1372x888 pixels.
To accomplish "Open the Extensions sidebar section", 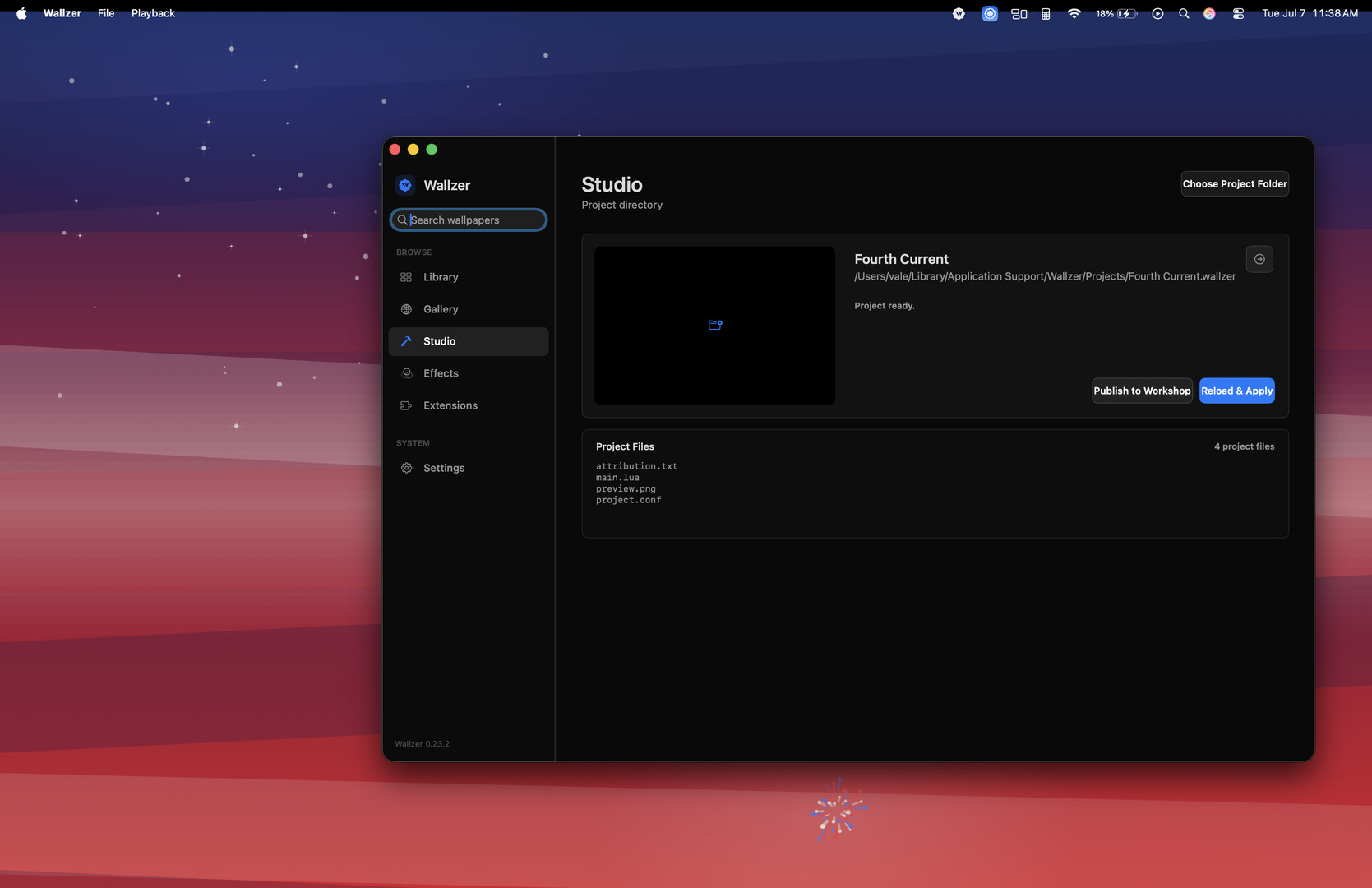I will pos(468,405).
